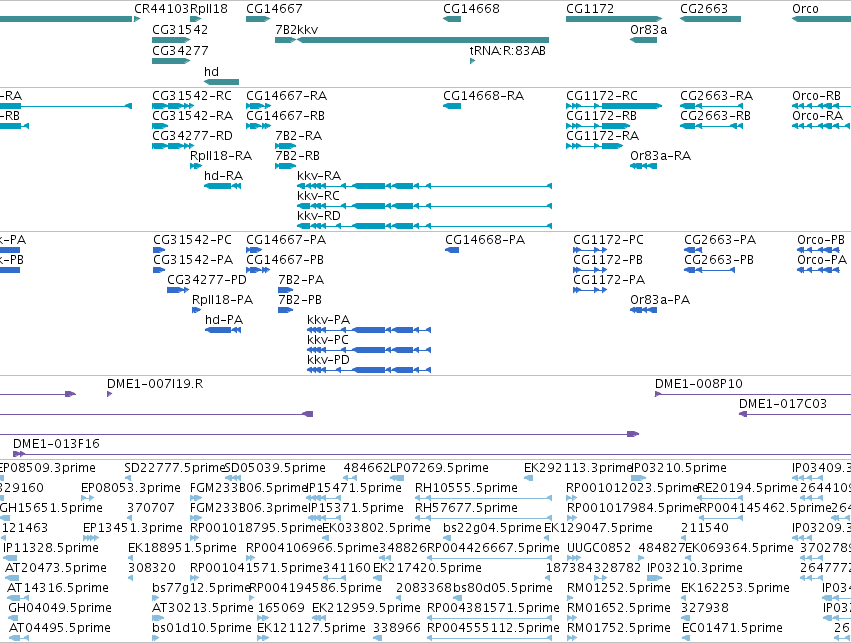Click transcript CG1172-RA label
Screen dimensions: 851x643
[602, 136]
